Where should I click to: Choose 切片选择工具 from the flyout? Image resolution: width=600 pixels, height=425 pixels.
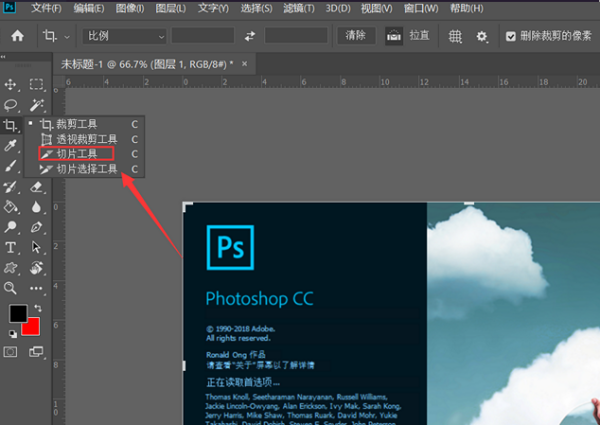click(x=85, y=169)
